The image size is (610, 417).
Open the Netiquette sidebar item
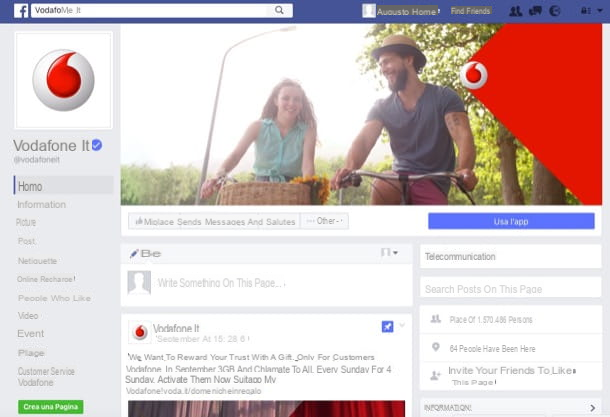pos(37,261)
